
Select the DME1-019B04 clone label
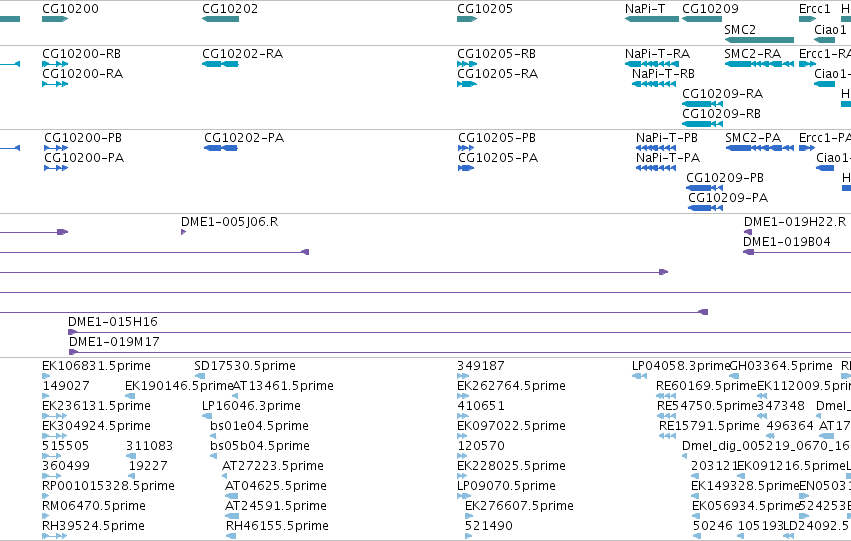point(786,242)
